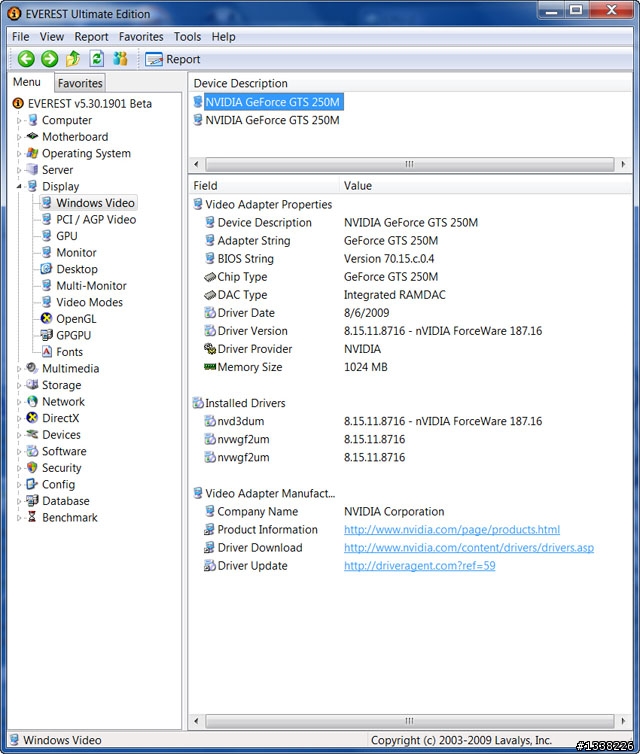The width and height of the screenshot is (640, 754).
Task: Click the Monitor icon in the tree
Action: point(46,252)
